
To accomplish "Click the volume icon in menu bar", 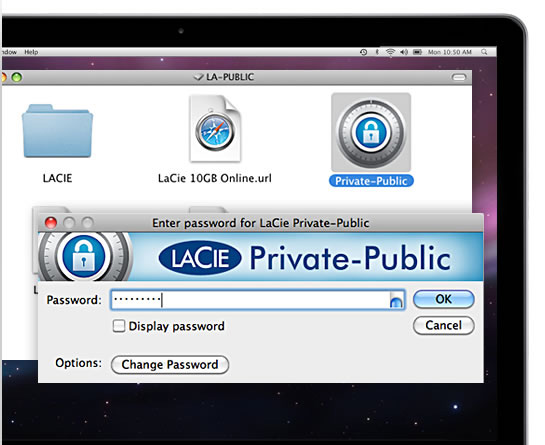I will pos(404,52).
